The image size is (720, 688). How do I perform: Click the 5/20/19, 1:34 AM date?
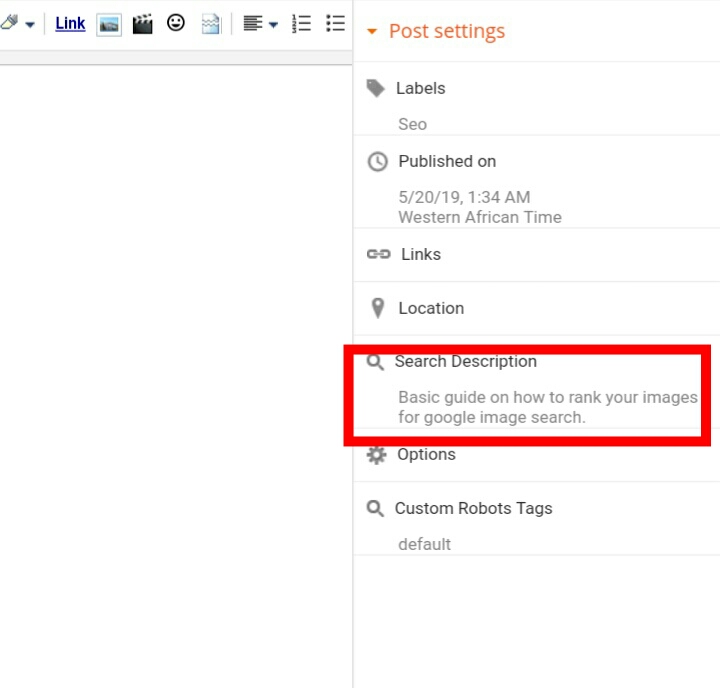point(464,197)
